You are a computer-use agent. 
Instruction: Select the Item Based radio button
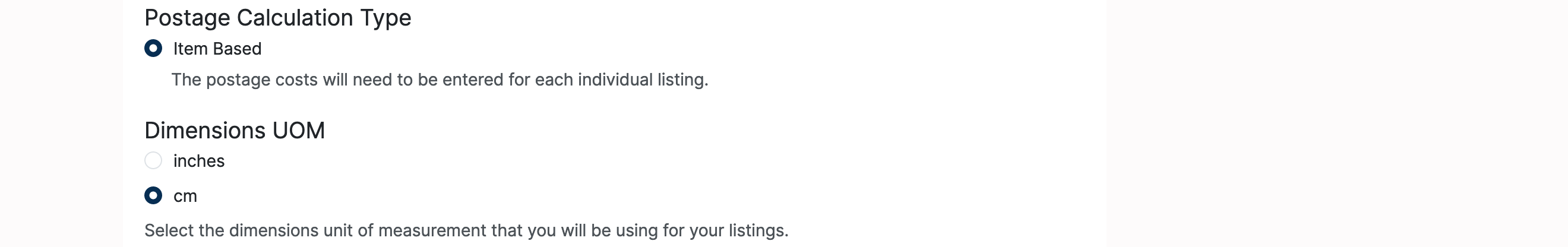click(153, 48)
